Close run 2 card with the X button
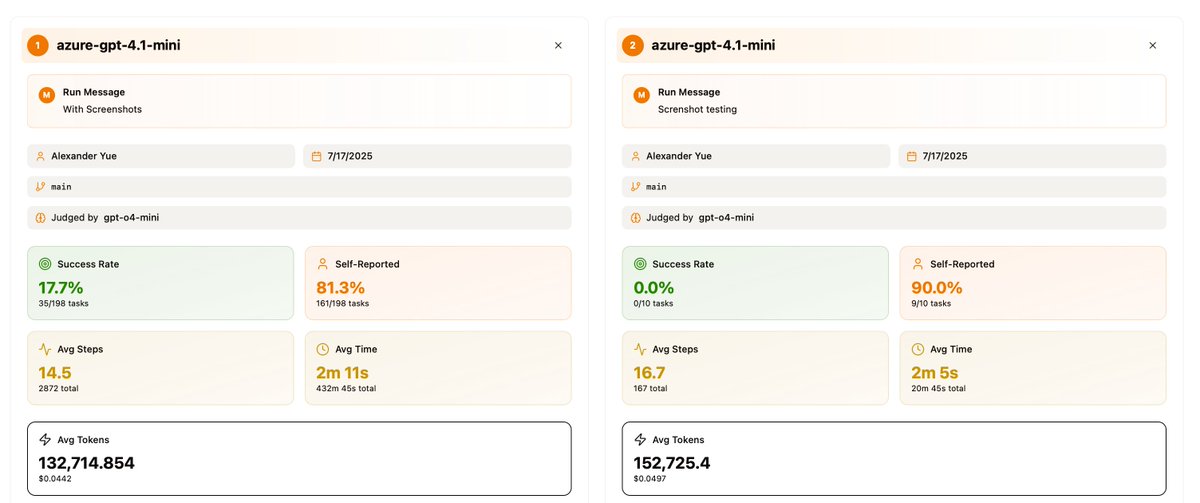Image resolution: width=1200 pixels, height=503 pixels. [x=1152, y=45]
